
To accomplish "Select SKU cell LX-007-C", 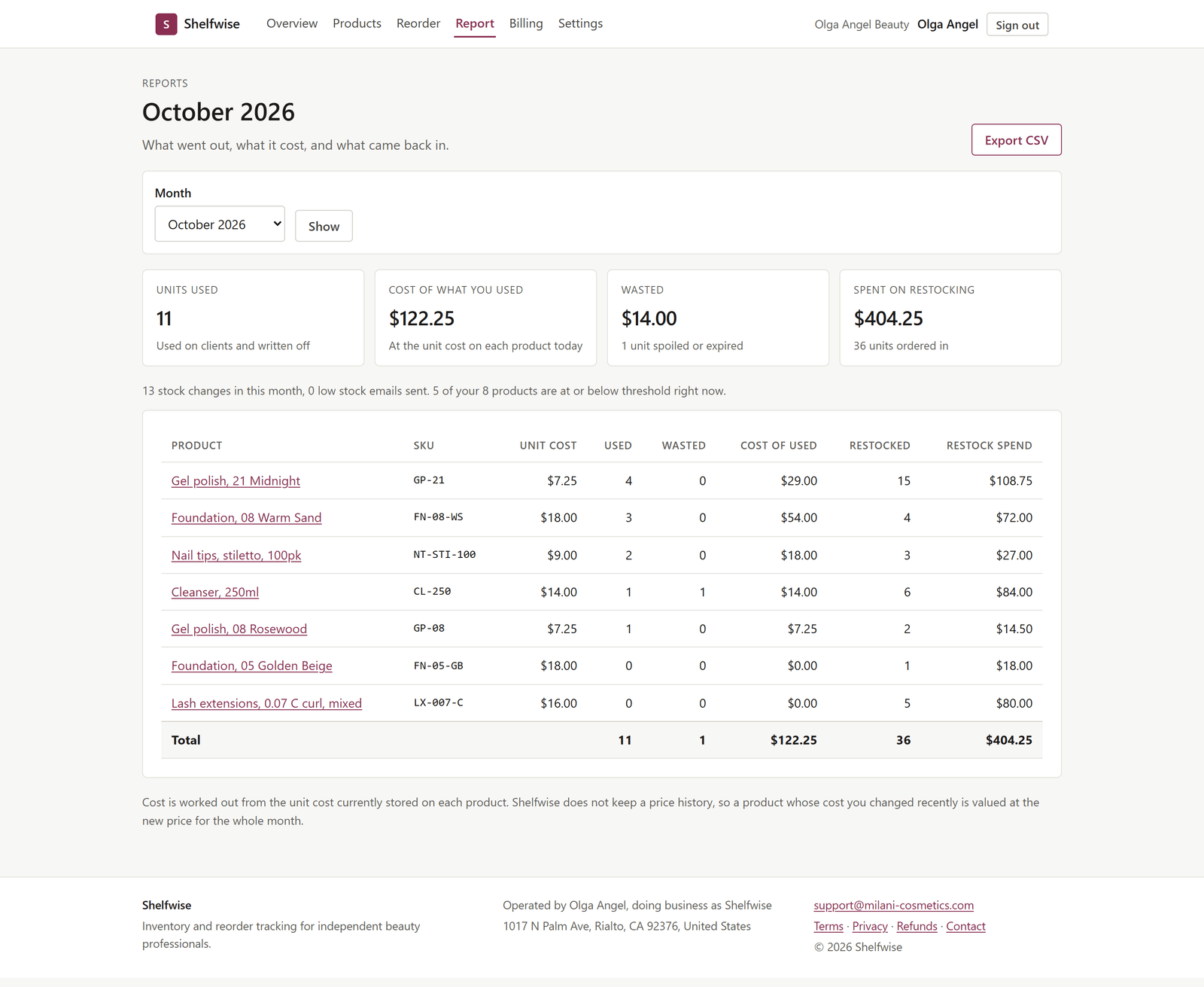I will click(438, 702).
